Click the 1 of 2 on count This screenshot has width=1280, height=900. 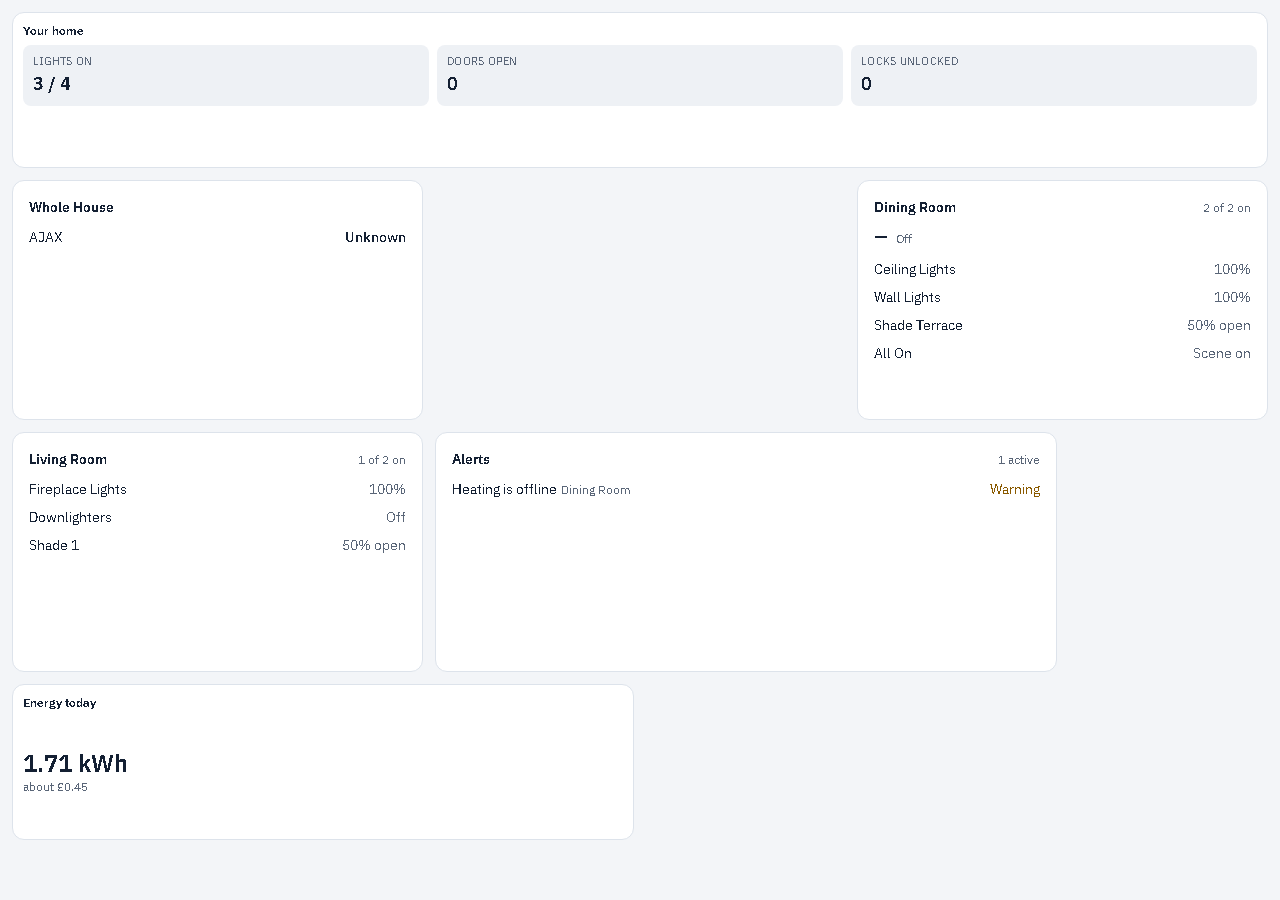382,460
